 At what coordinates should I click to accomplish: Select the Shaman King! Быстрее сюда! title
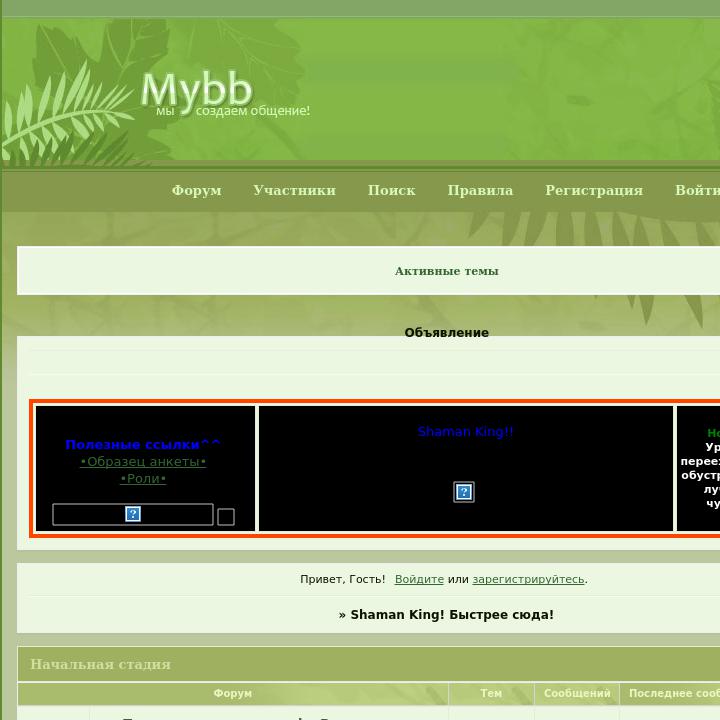click(452, 614)
